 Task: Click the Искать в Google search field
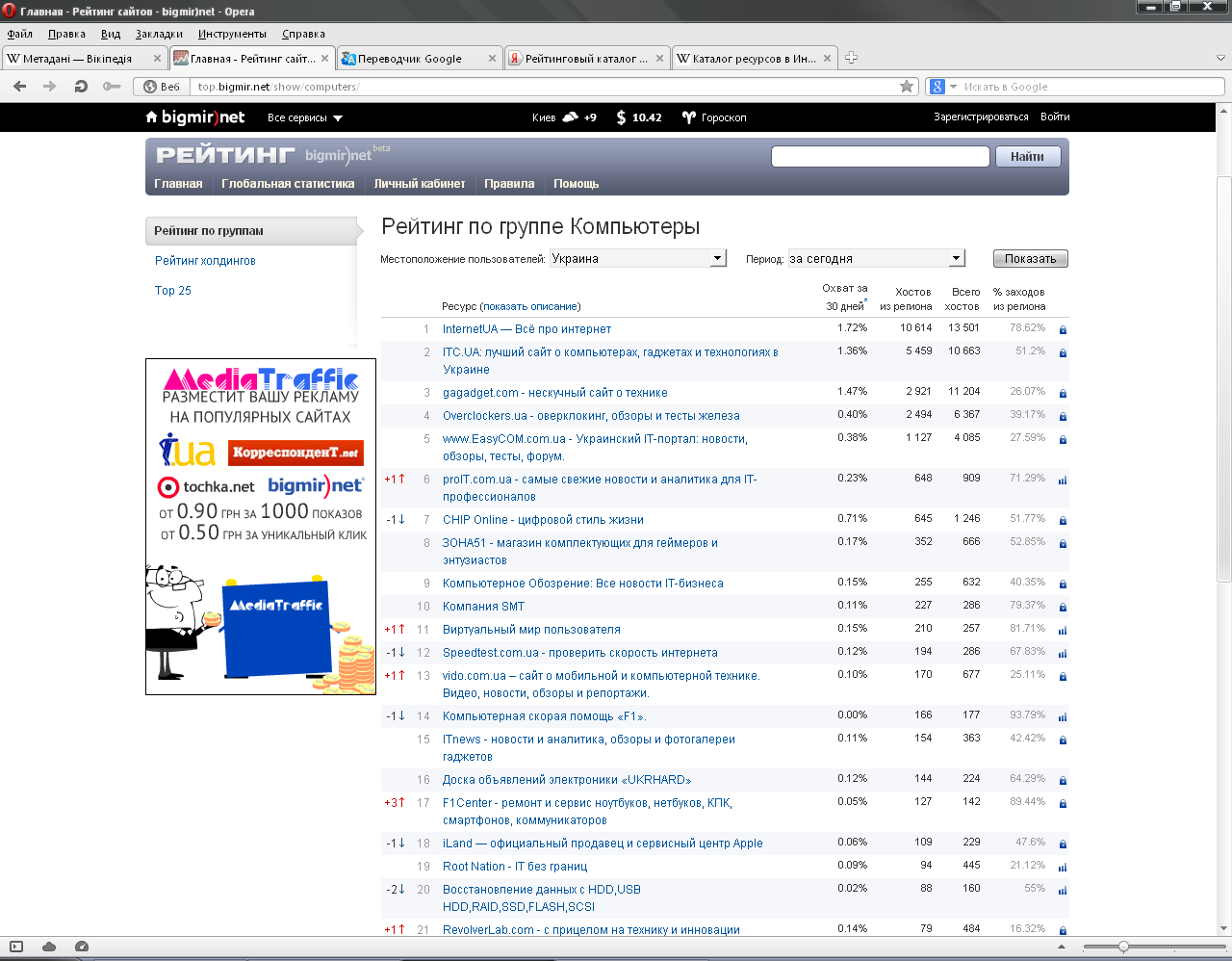(x=1091, y=87)
